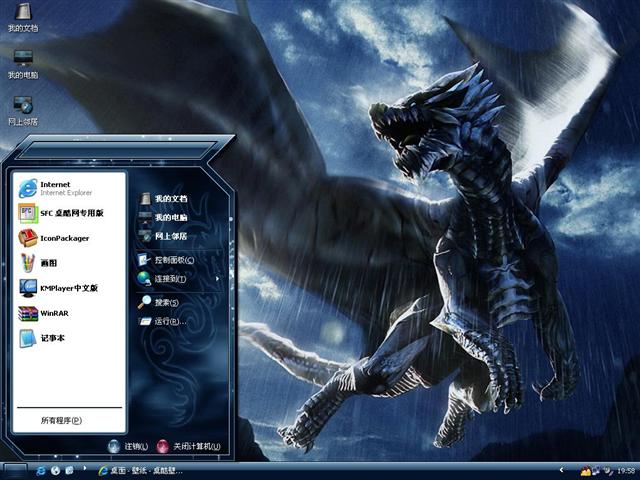The width and height of the screenshot is (640, 480).
Task: Open 控制面板 in start menu
Action: click(x=172, y=260)
